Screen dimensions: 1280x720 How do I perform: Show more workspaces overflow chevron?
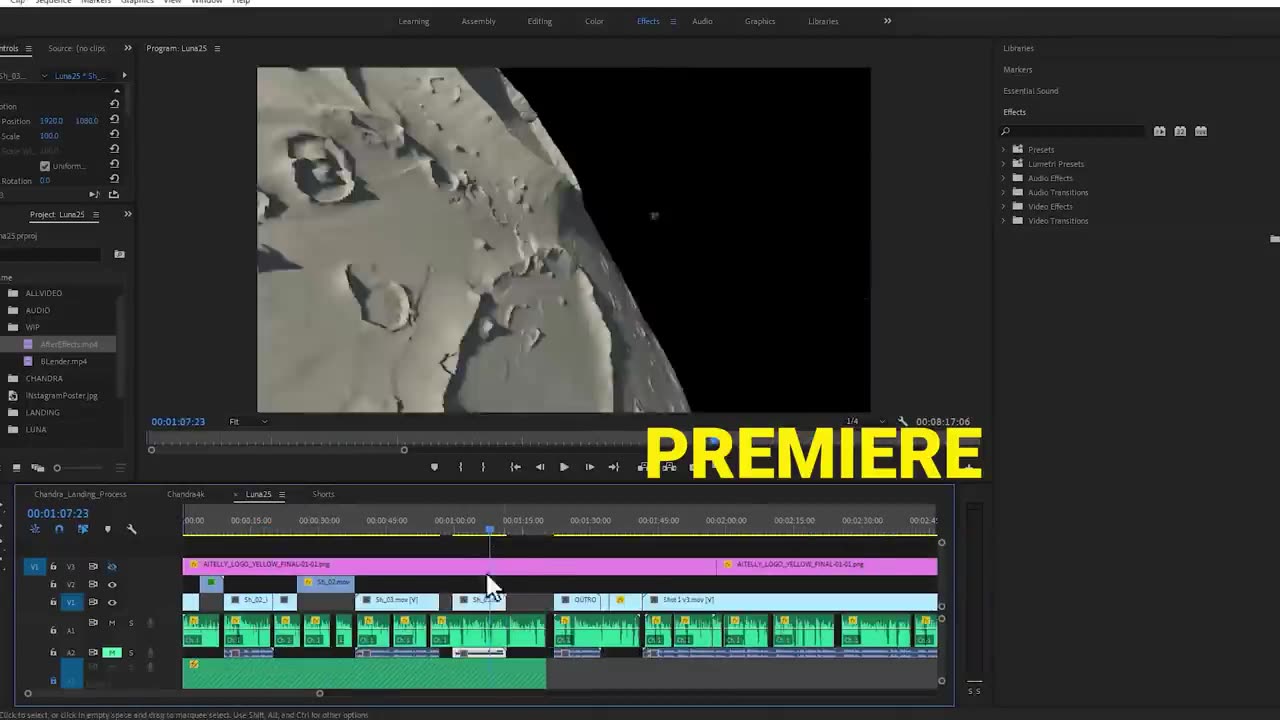pos(887,21)
